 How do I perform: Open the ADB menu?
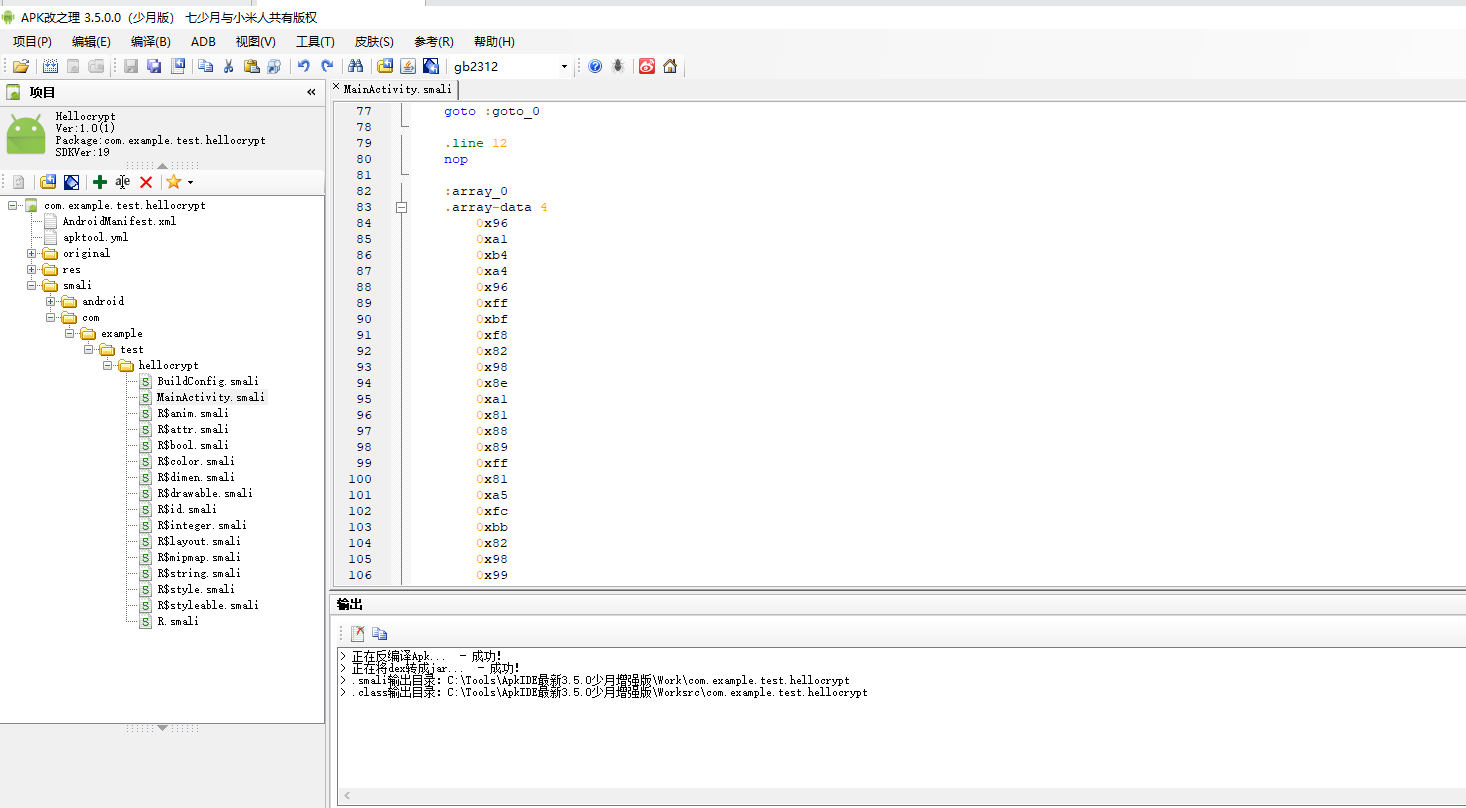point(203,41)
